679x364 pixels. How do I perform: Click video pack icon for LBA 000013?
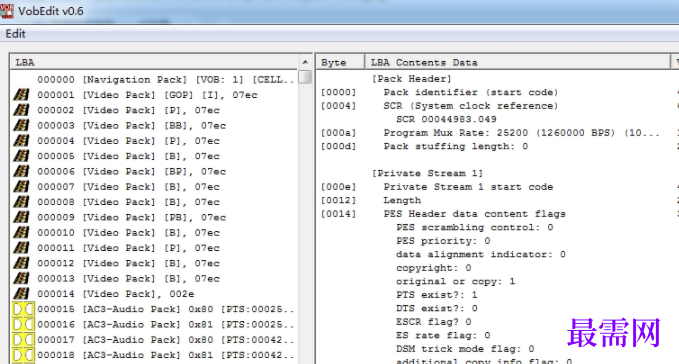tap(21, 278)
